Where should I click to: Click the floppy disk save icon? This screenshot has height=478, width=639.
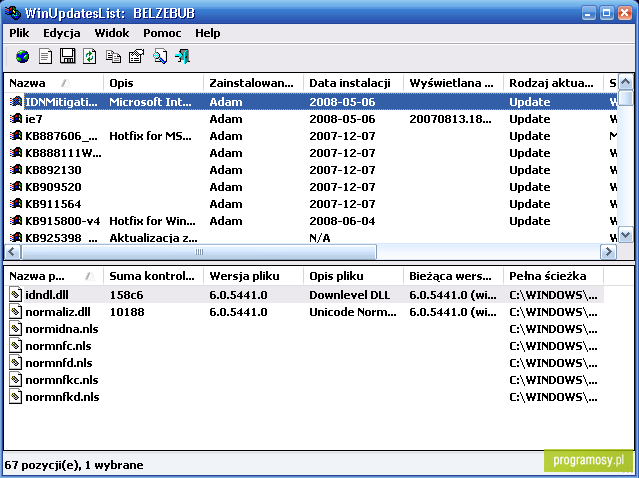click(x=67, y=56)
